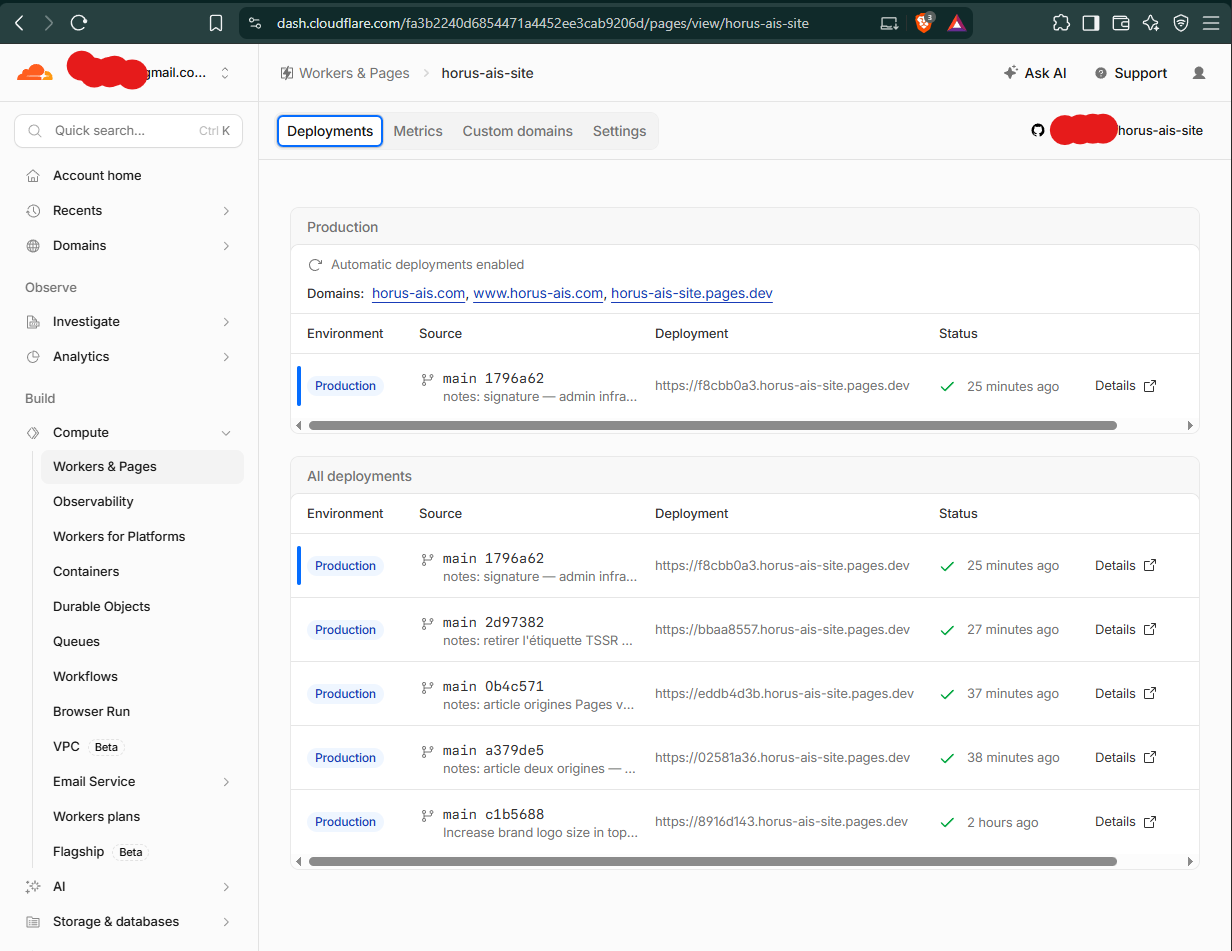
Task: Click the AI sparkle icon in sidebar
Action: tap(33, 886)
